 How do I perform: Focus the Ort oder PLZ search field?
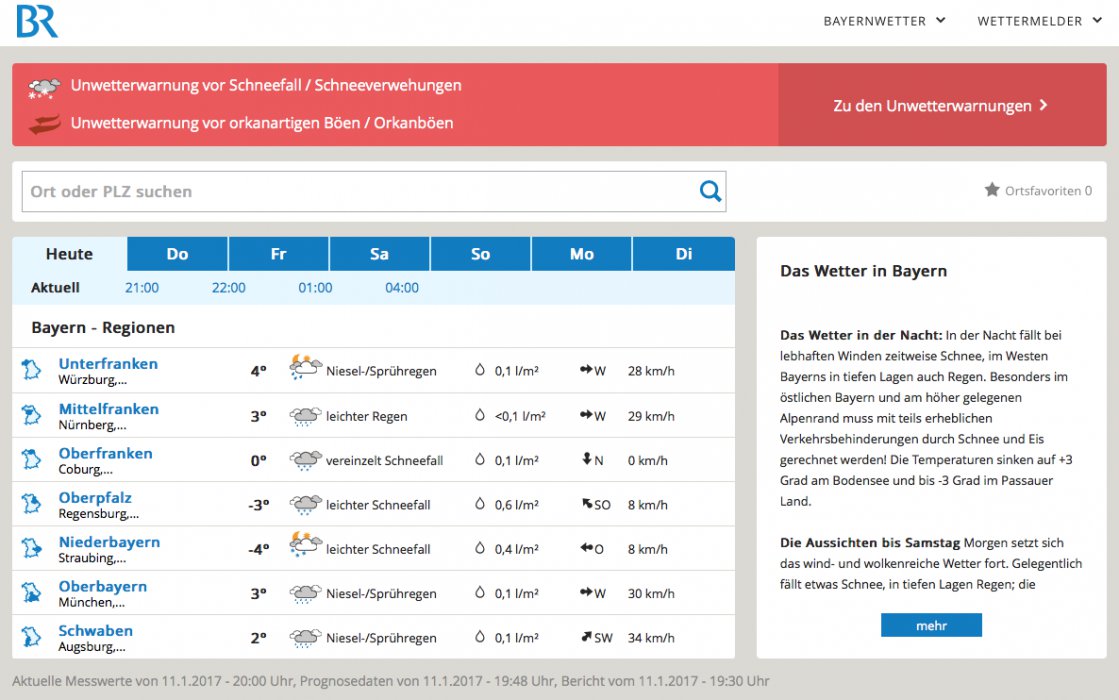360,191
